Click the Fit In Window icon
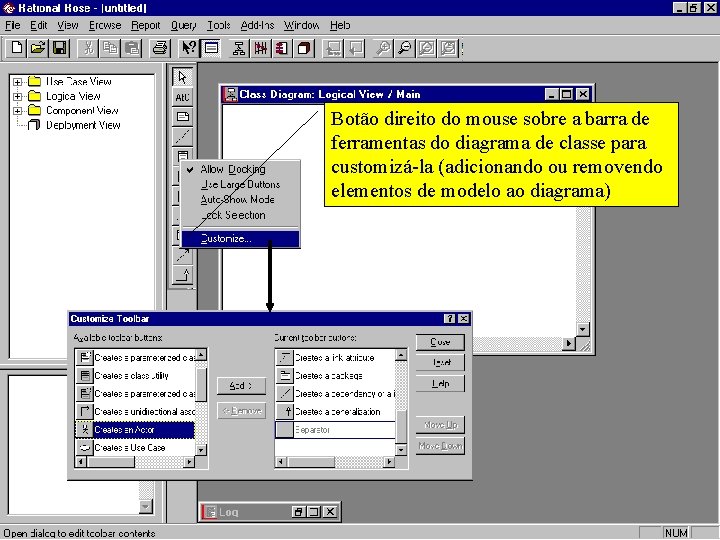720x540 pixels. tap(427, 48)
